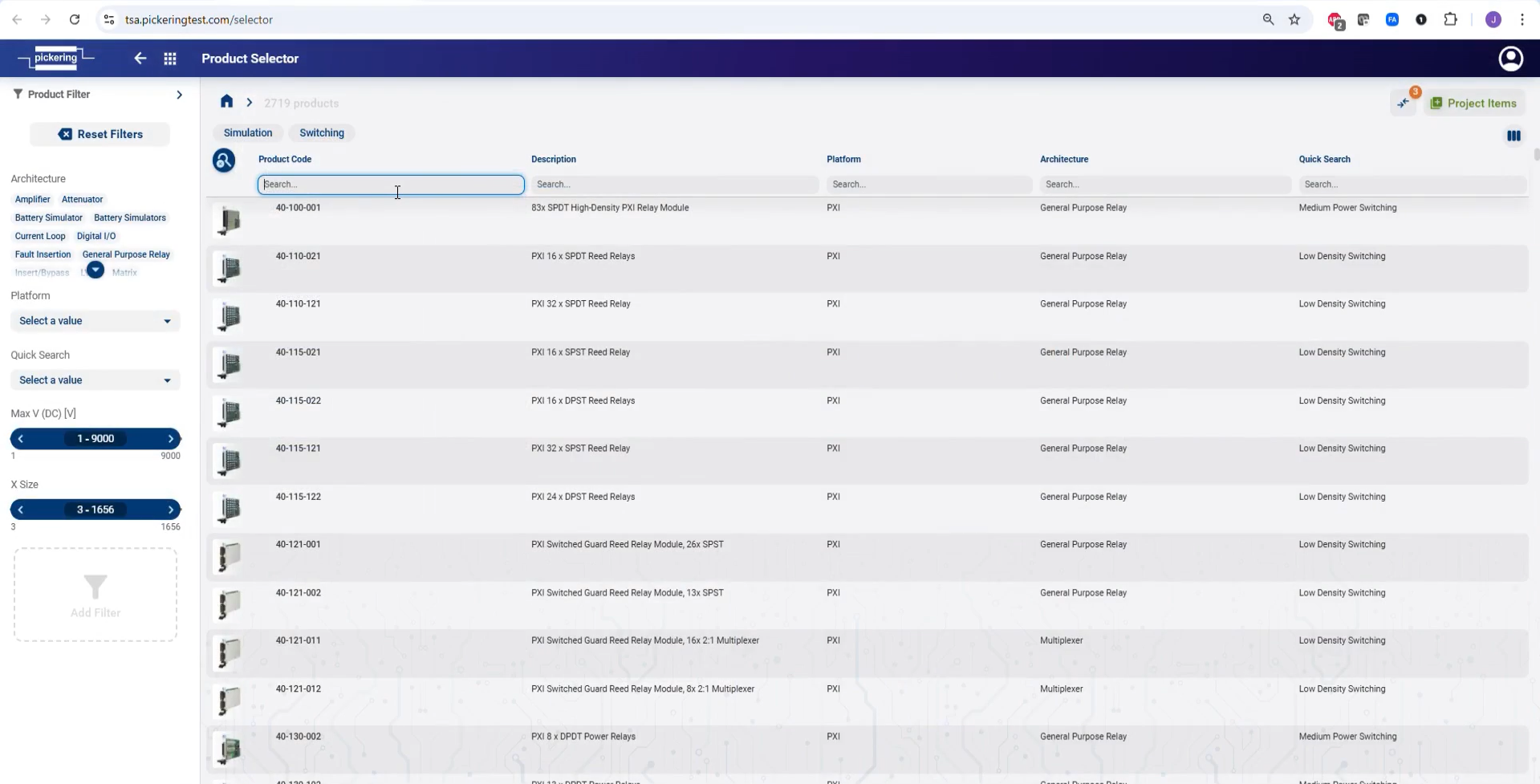Select the Simulation tab
This screenshot has width=1540, height=784.
tap(248, 133)
